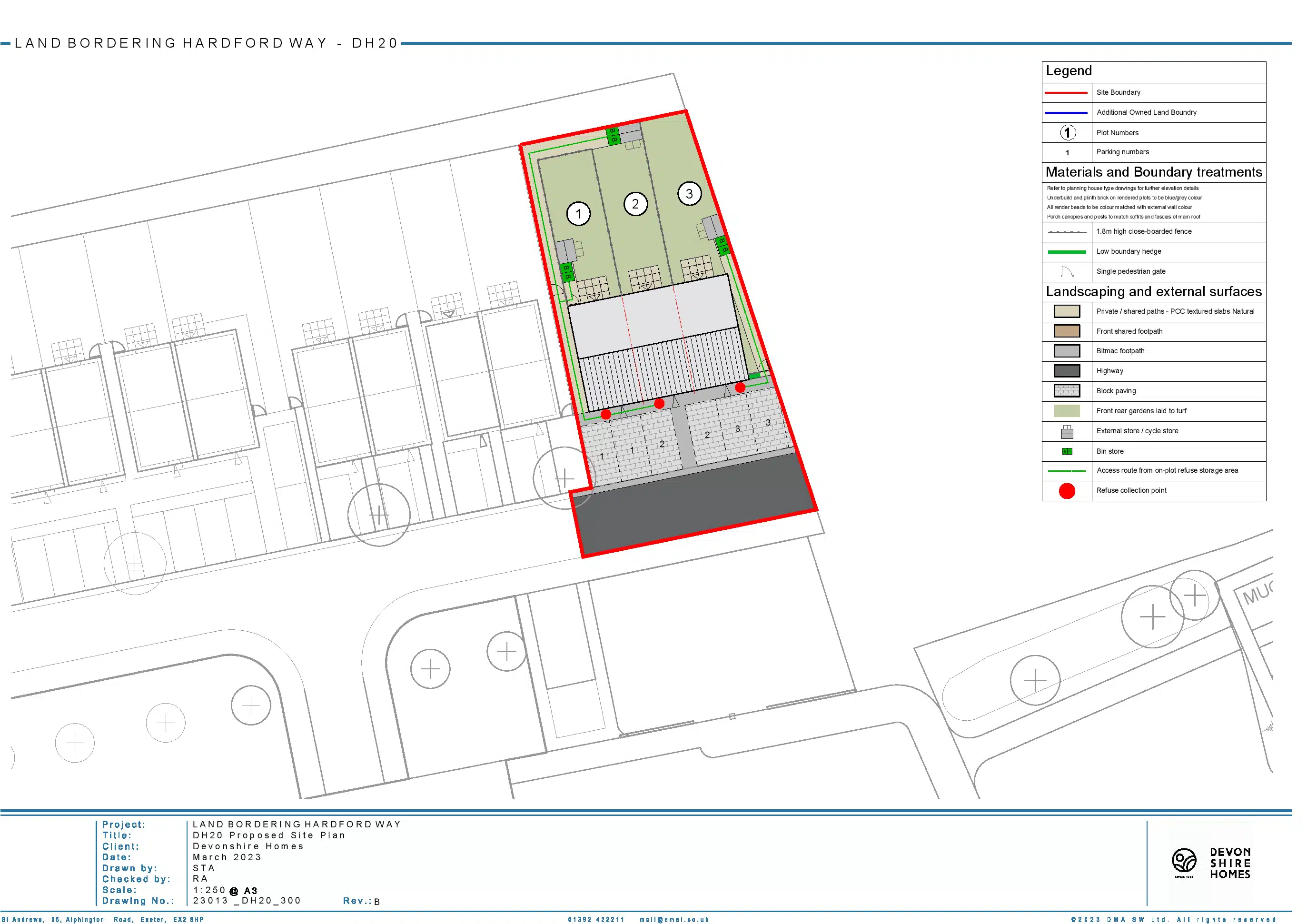The width and height of the screenshot is (1307, 924).
Task: Select the red Site Boundary legend line
Action: click(x=1066, y=92)
